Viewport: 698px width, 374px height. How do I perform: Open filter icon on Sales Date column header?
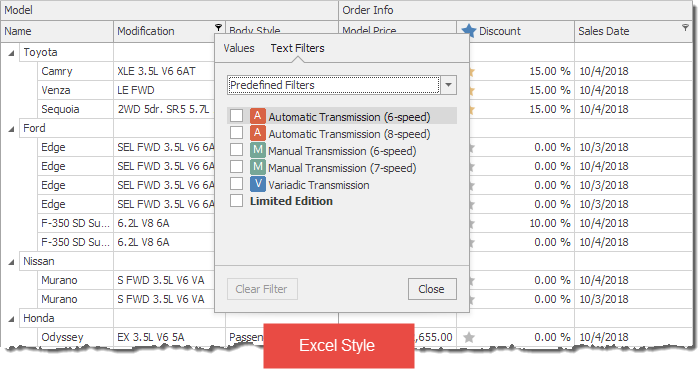(x=685, y=27)
